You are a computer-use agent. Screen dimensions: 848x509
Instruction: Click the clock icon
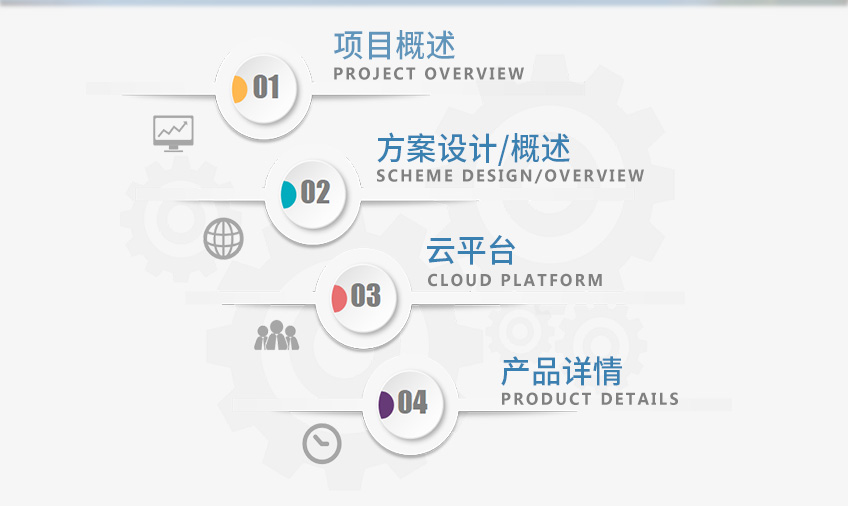pos(322,444)
